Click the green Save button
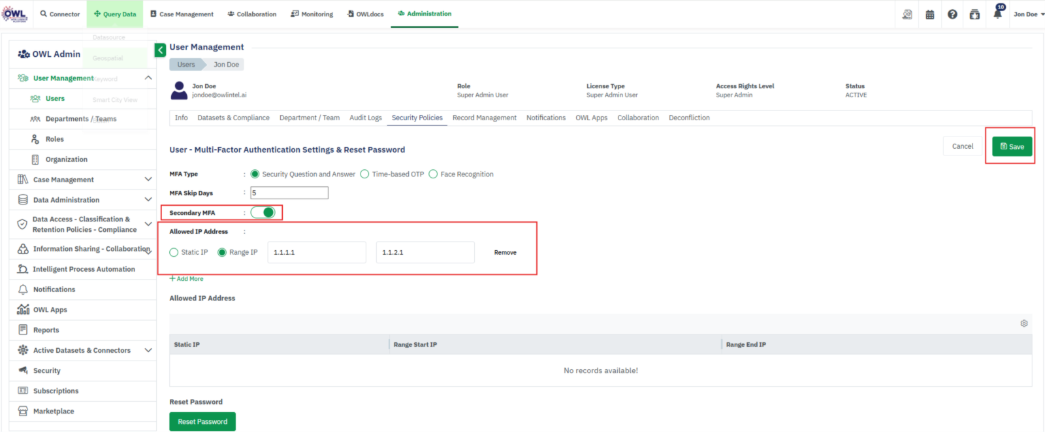 [1012, 147]
